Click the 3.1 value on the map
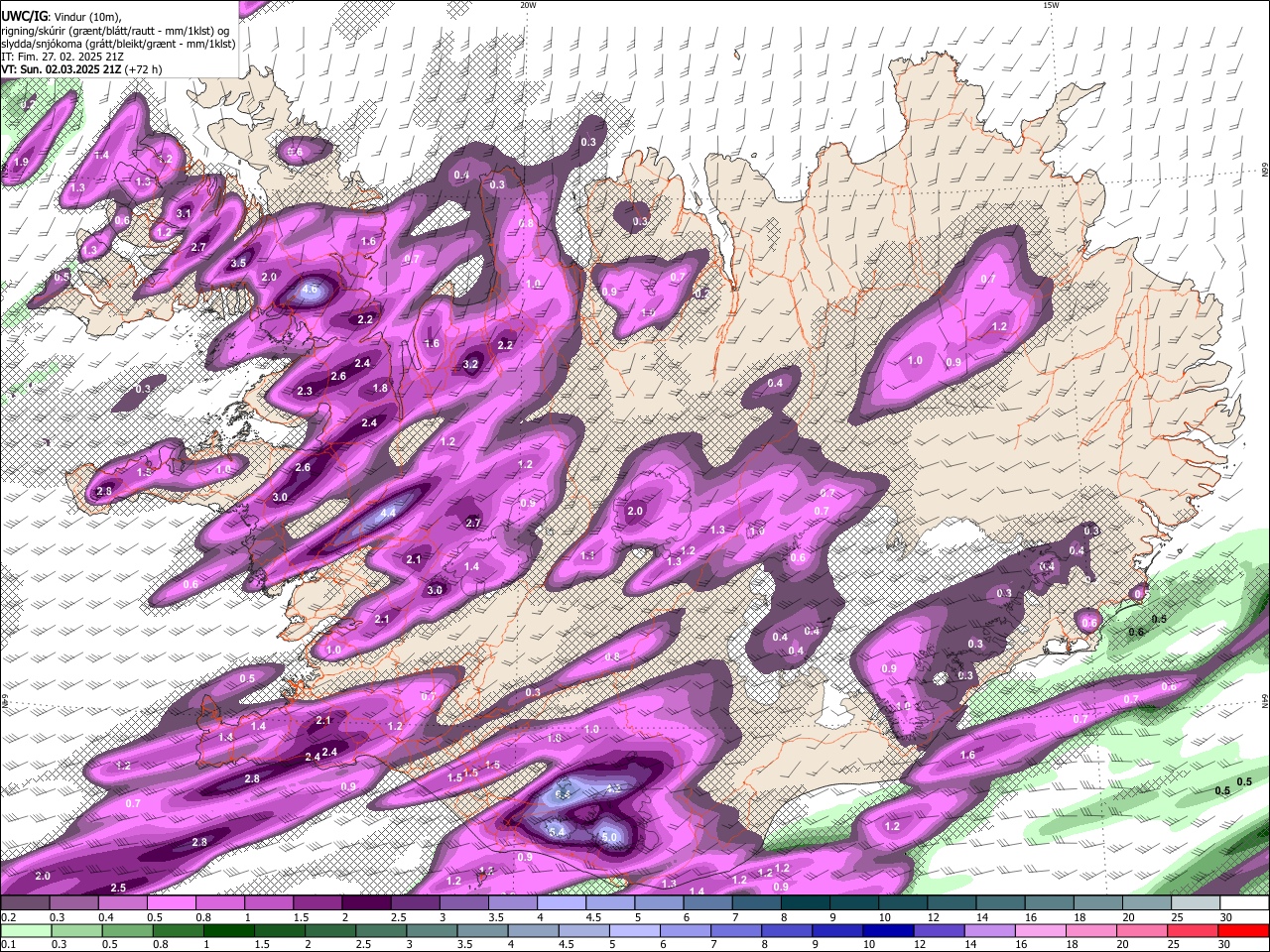The width and height of the screenshot is (1270, 952). click(x=184, y=213)
